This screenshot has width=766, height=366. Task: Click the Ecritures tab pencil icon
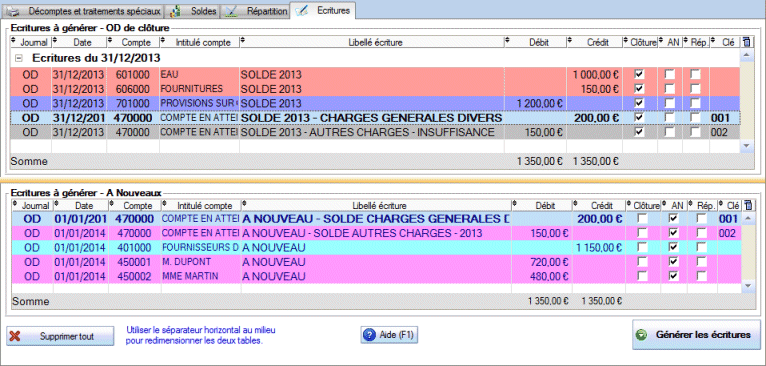pyautogui.click(x=301, y=10)
